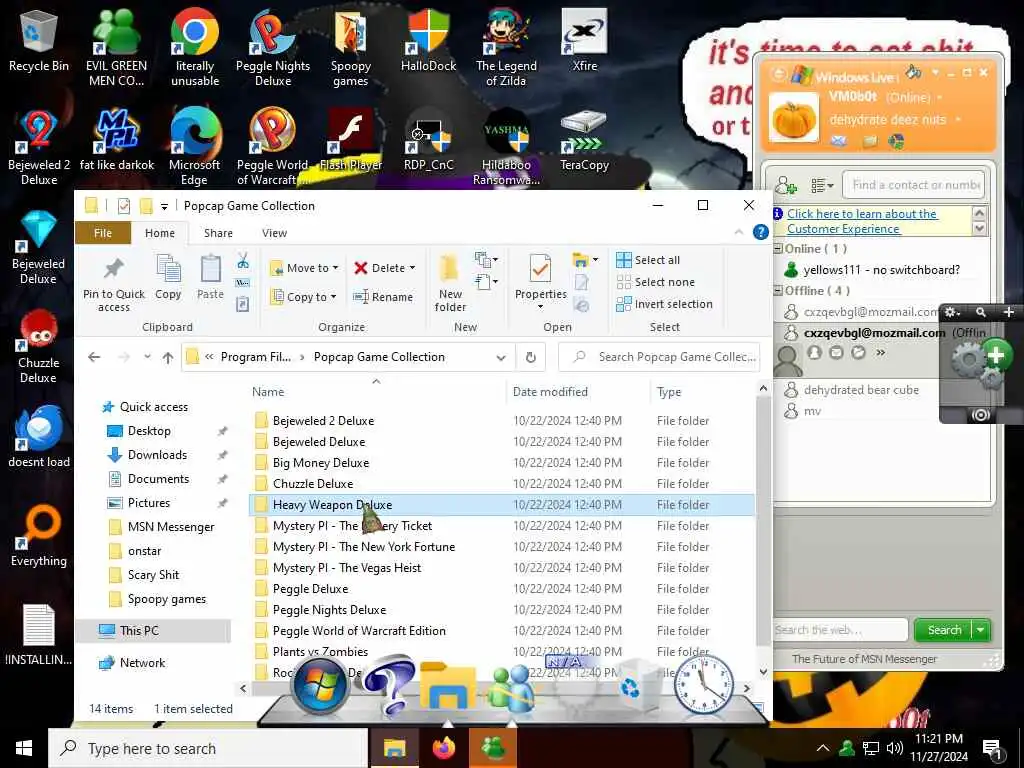Click the Windows Start button
The image size is (1024, 768).
pos(24,748)
